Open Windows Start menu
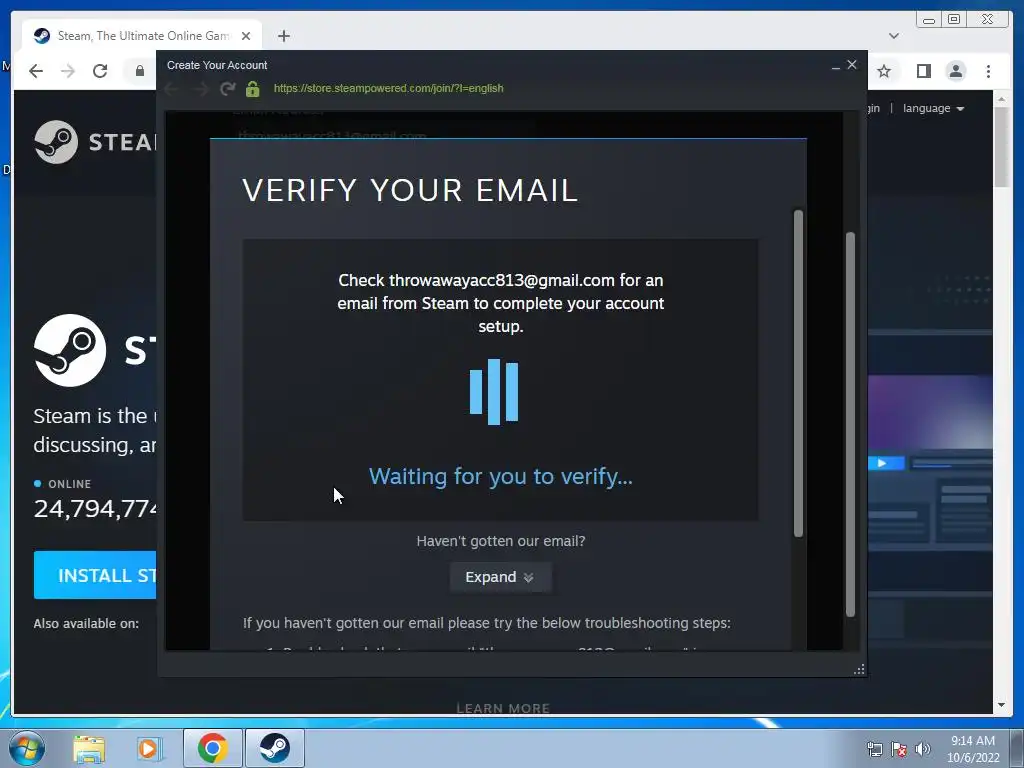 [26, 748]
